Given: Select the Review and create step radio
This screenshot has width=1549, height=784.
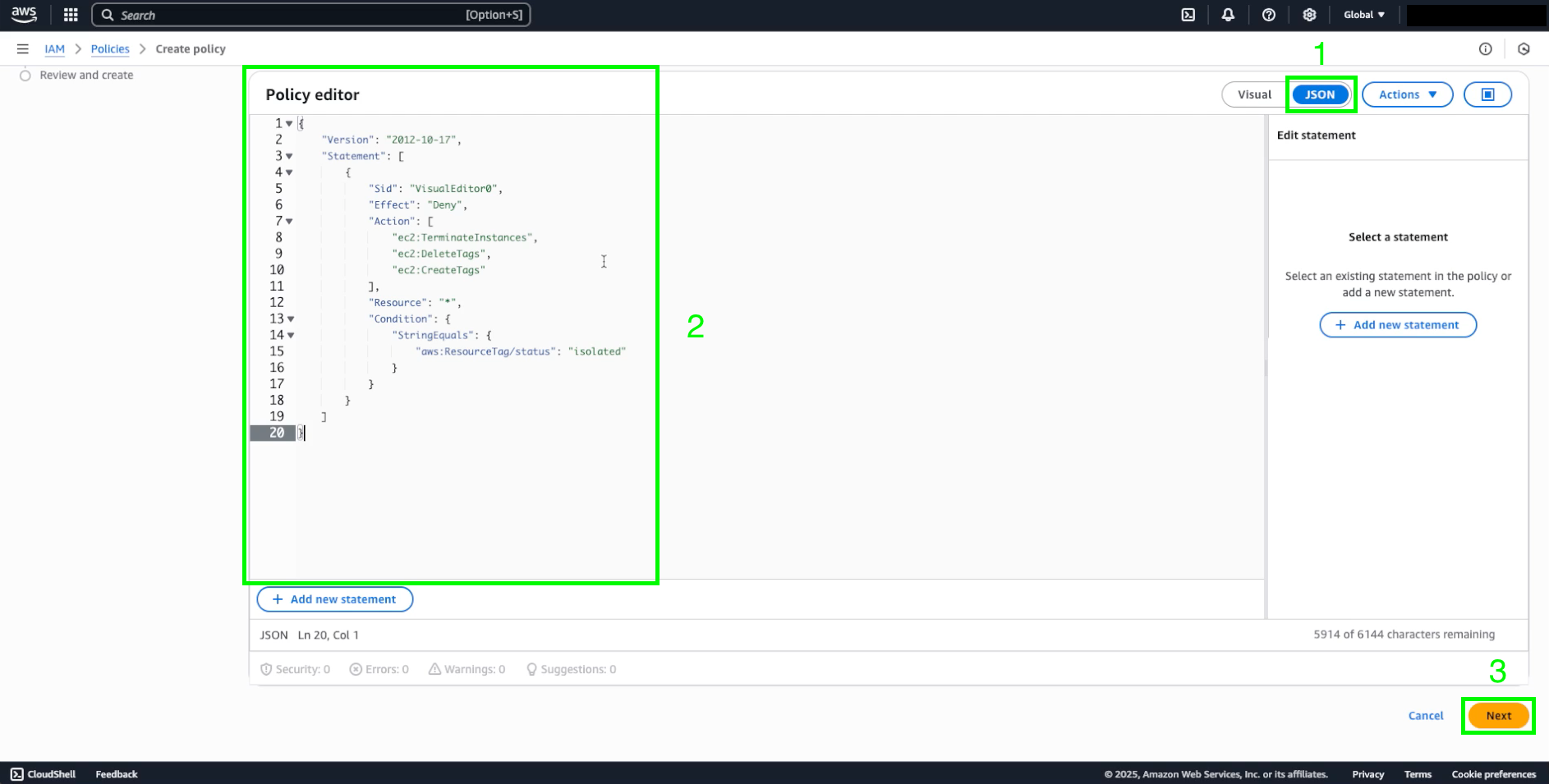Looking at the screenshot, I should [25, 76].
